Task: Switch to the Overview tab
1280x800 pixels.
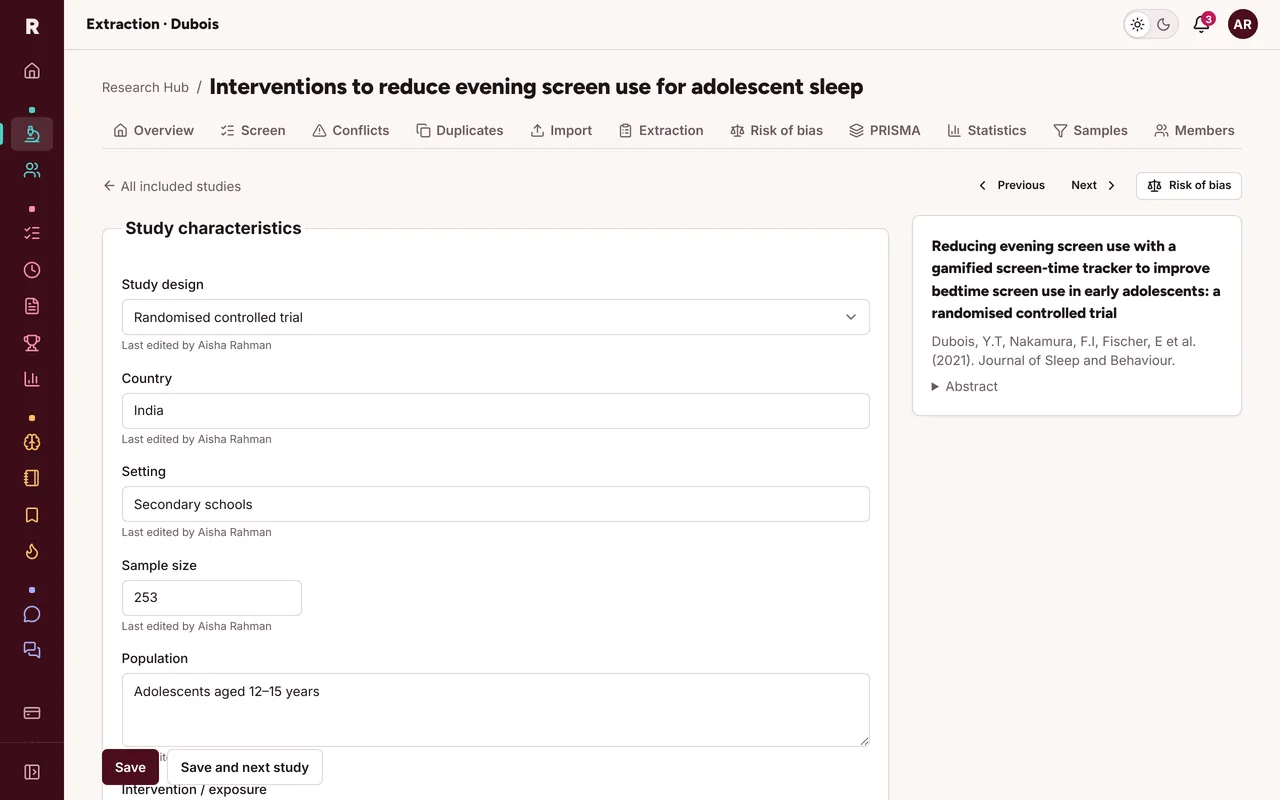Action: pyautogui.click(x=154, y=130)
